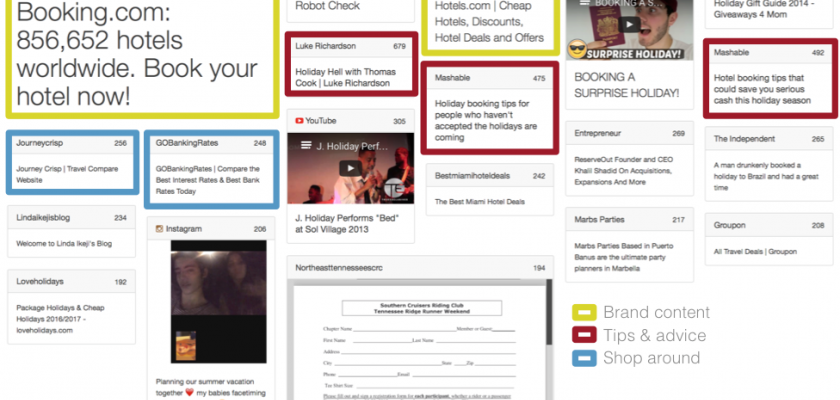Click the red Tips & advice legend swatch

coord(583,336)
